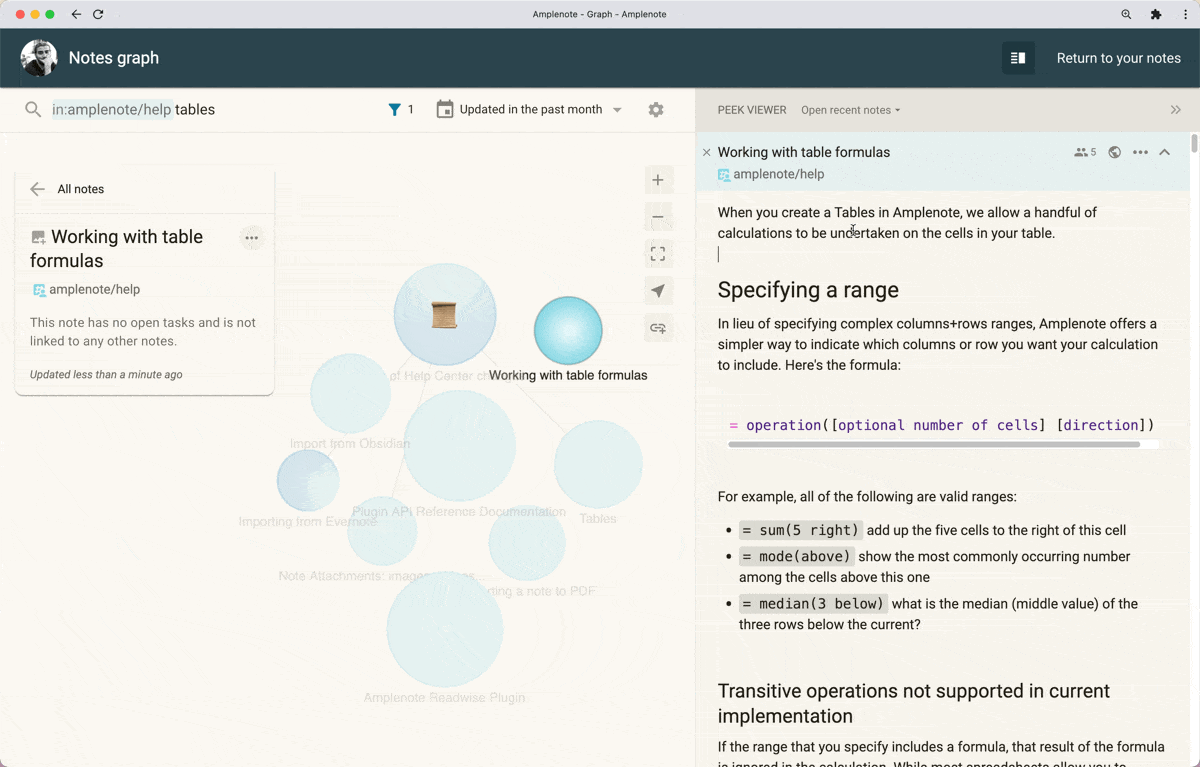The height and width of the screenshot is (767, 1200).
Task: Open the browser three-dot menu
Action: (x=1185, y=15)
